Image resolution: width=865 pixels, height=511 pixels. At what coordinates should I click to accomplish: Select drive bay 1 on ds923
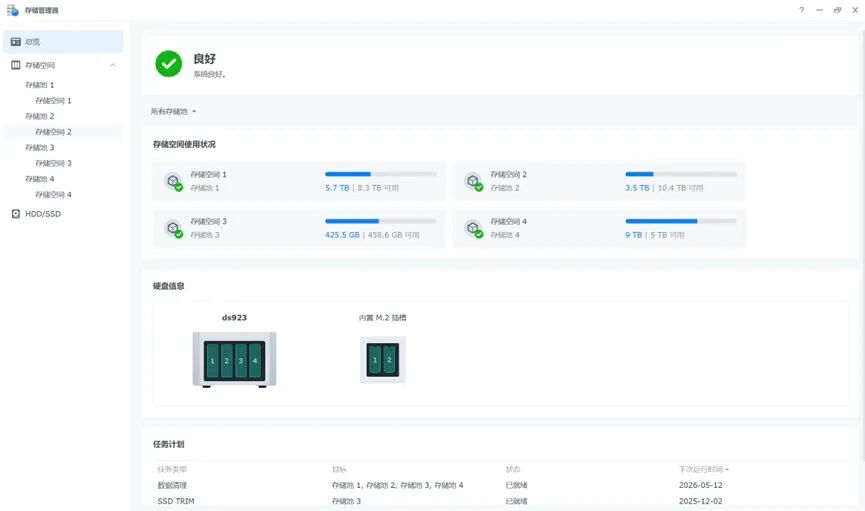coord(212,360)
